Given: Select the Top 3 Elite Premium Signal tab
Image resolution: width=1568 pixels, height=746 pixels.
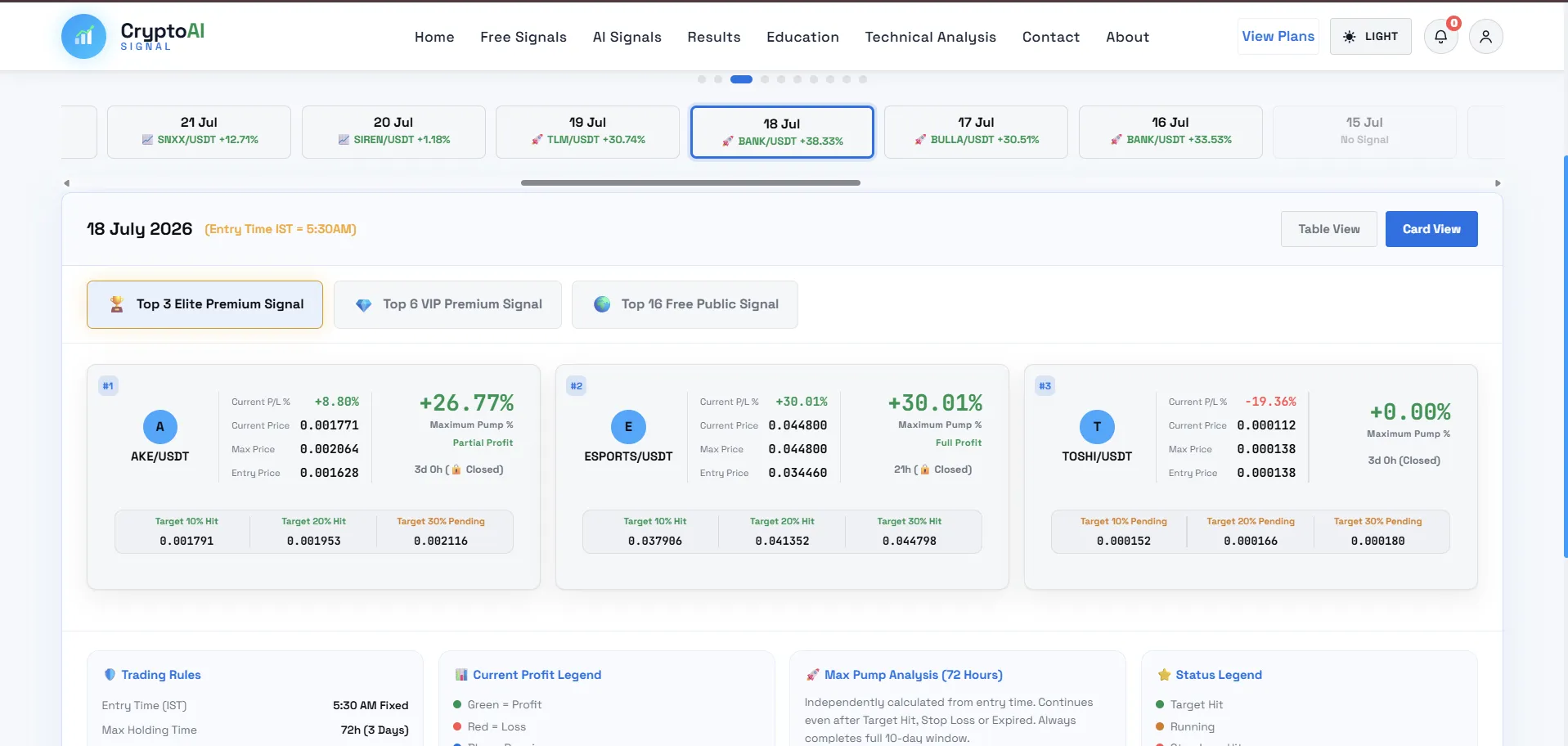Looking at the screenshot, I should pos(204,304).
